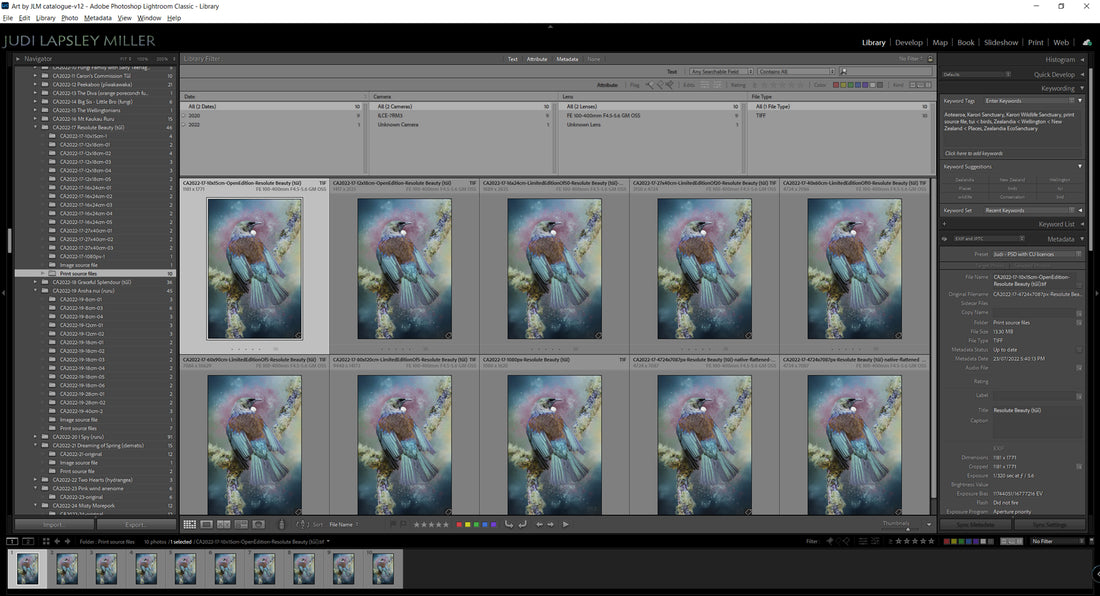Image resolution: width=1100 pixels, height=596 pixels.
Task: Switch to Loupe view in toolbar
Action: coord(207,524)
